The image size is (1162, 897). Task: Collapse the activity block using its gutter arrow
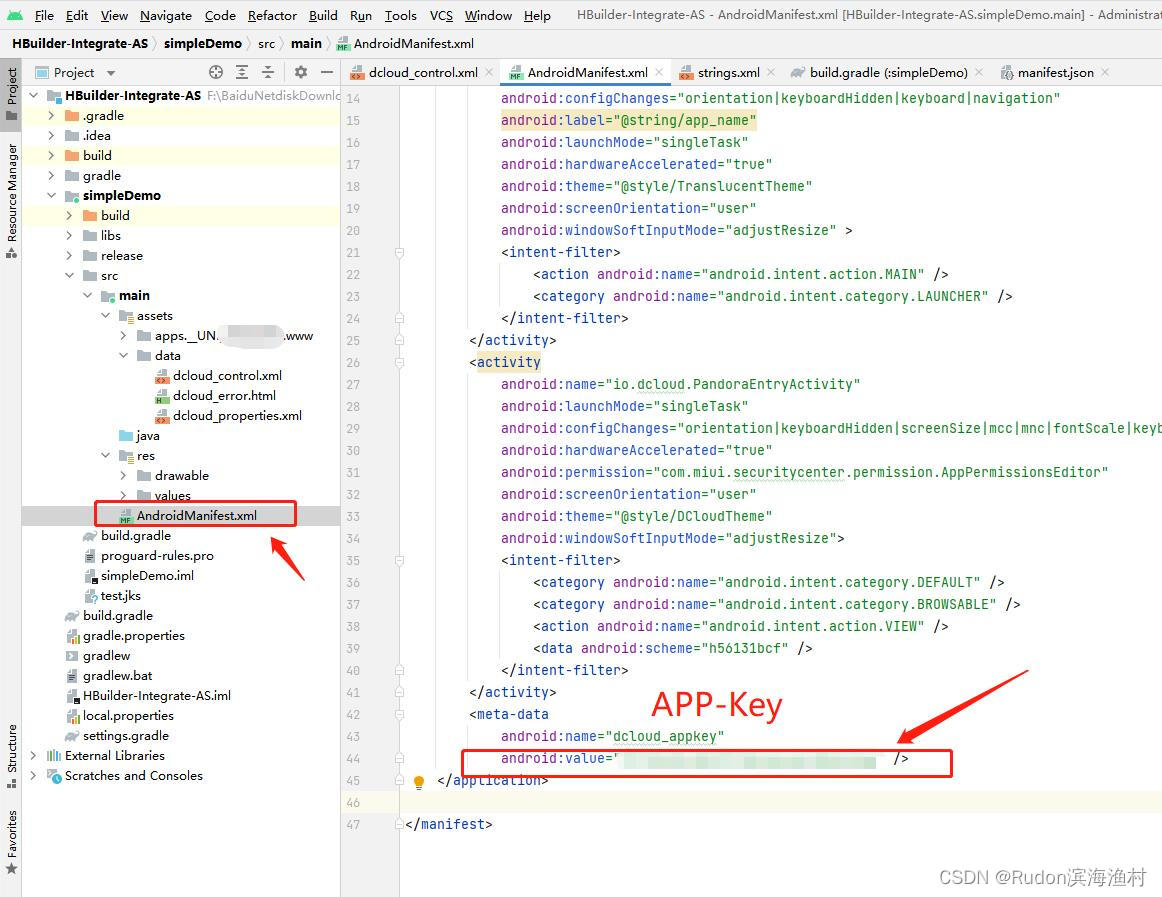click(x=399, y=361)
